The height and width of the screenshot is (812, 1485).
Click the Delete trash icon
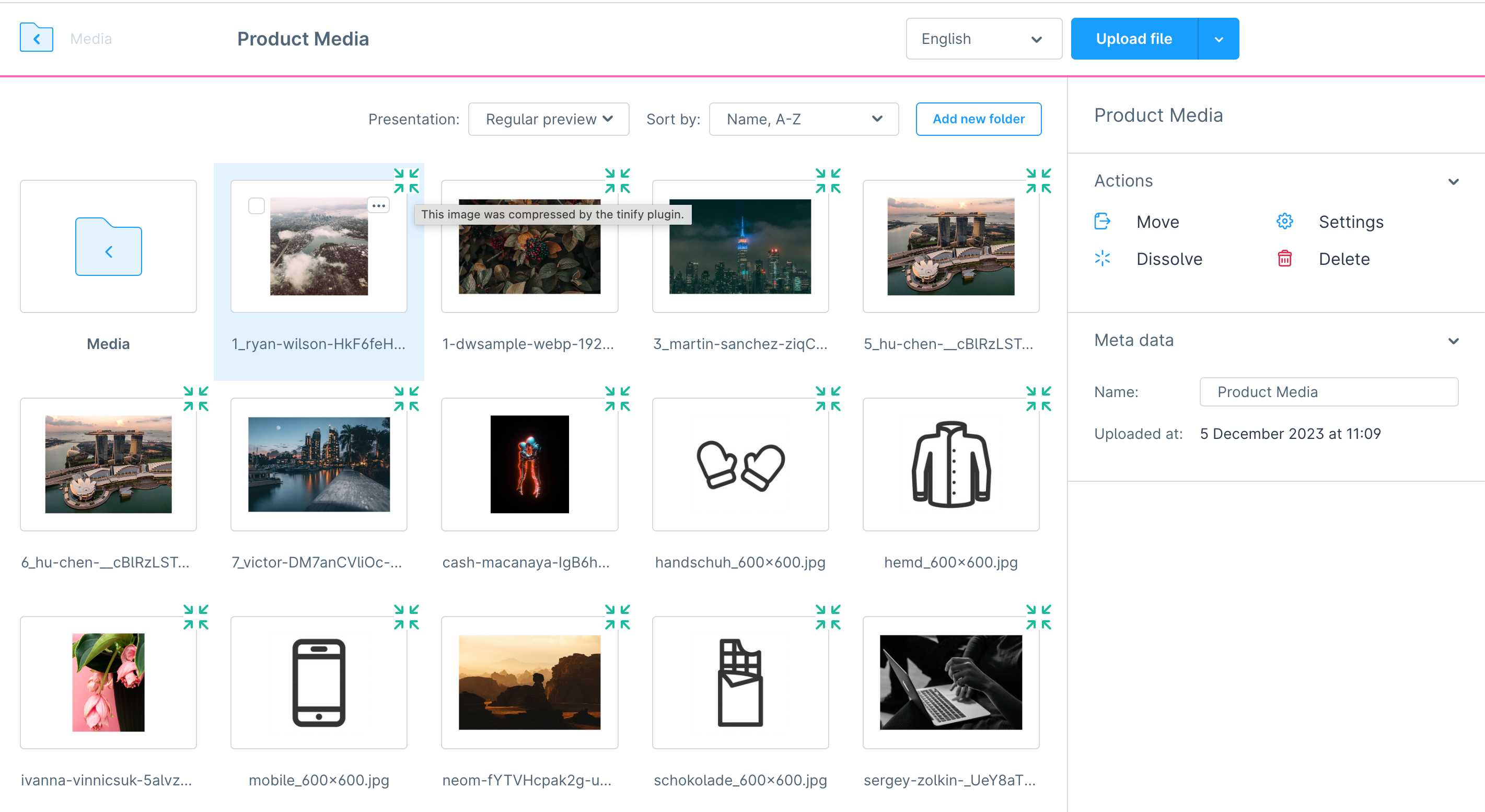[x=1284, y=259]
